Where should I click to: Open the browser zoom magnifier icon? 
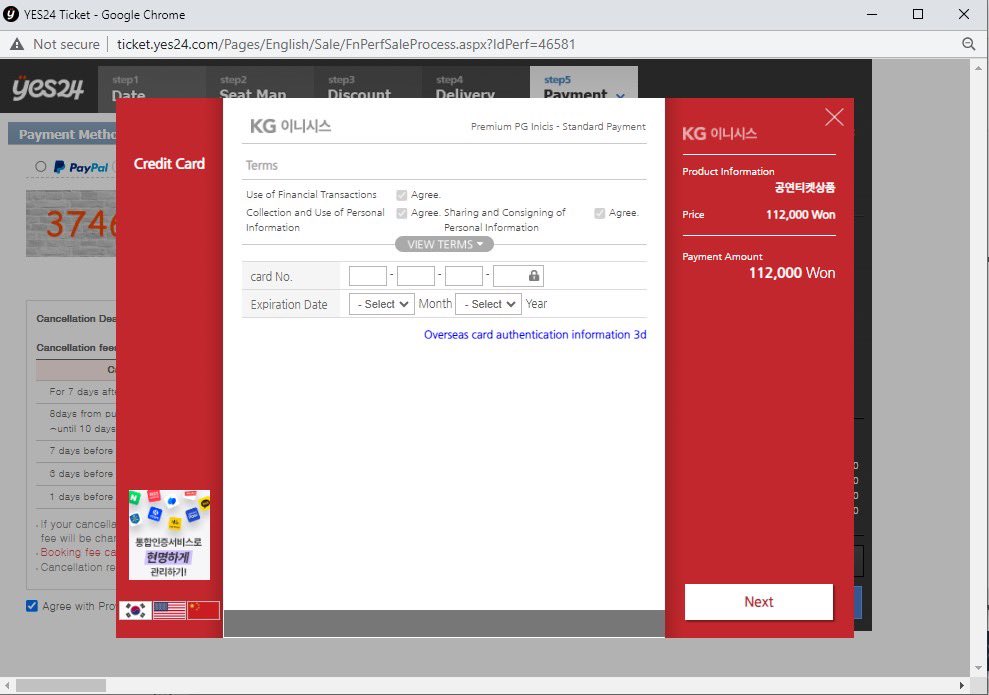pos(968,44)
